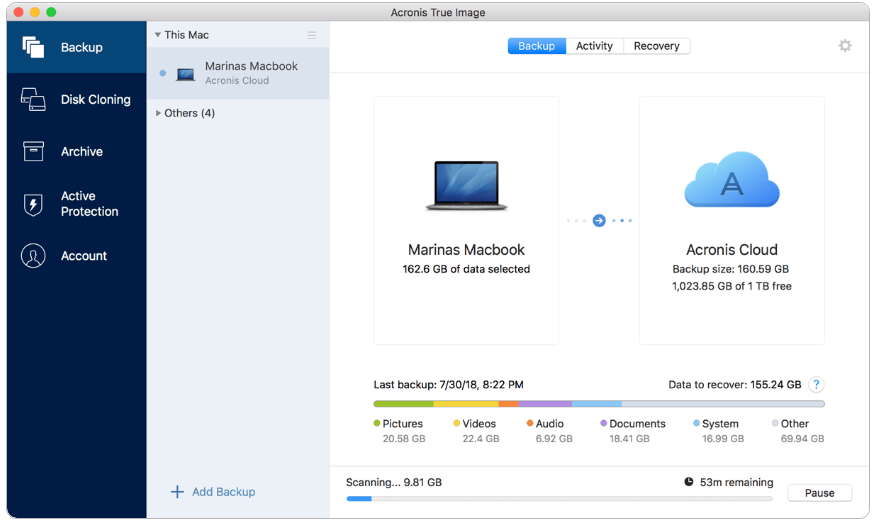Click the Other gray legend dot
Image resolution: width=875 pixels, height=525 pixels.
(775, 423)
